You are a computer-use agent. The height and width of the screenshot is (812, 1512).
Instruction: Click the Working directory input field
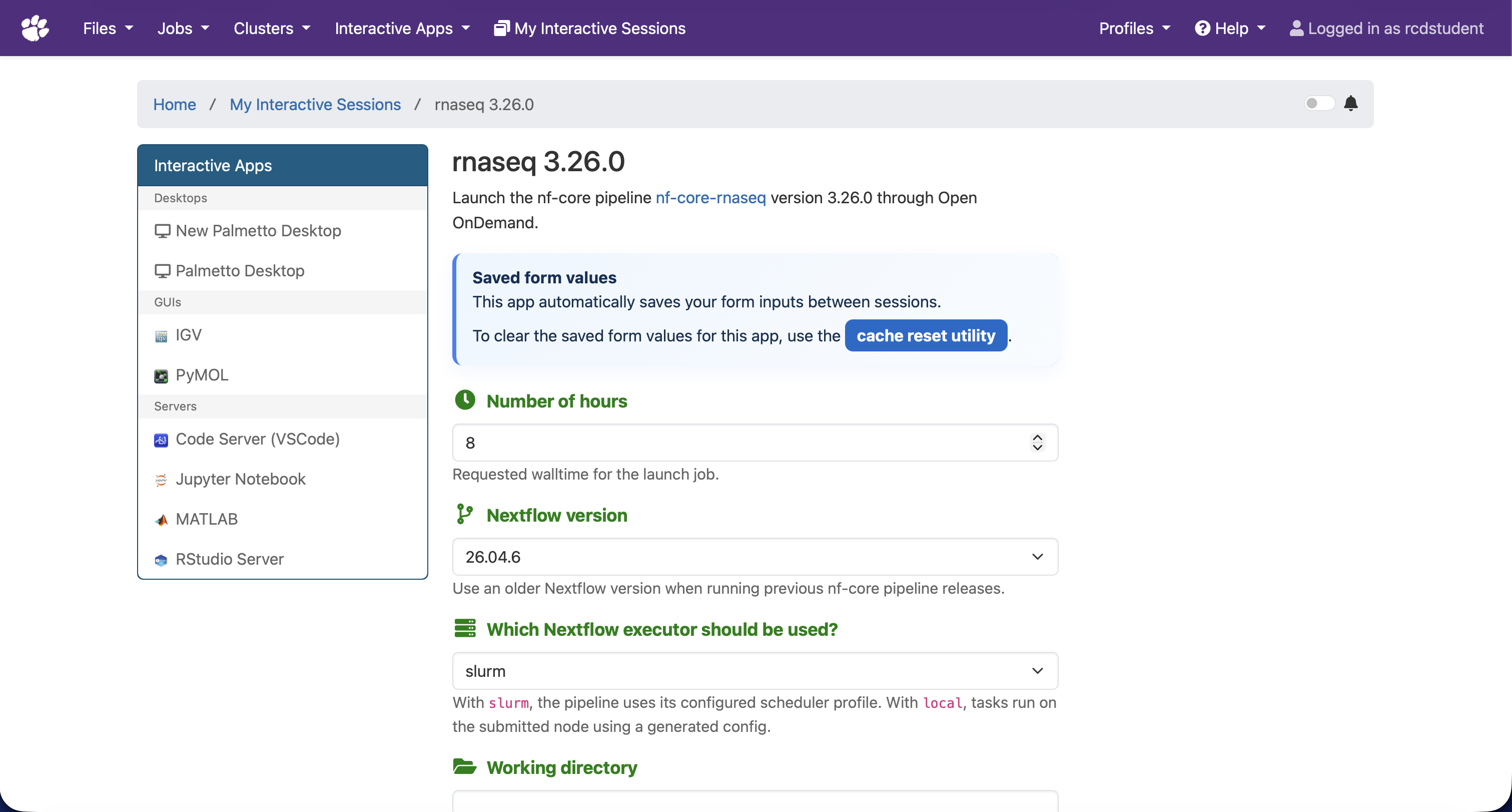[755, 801]
